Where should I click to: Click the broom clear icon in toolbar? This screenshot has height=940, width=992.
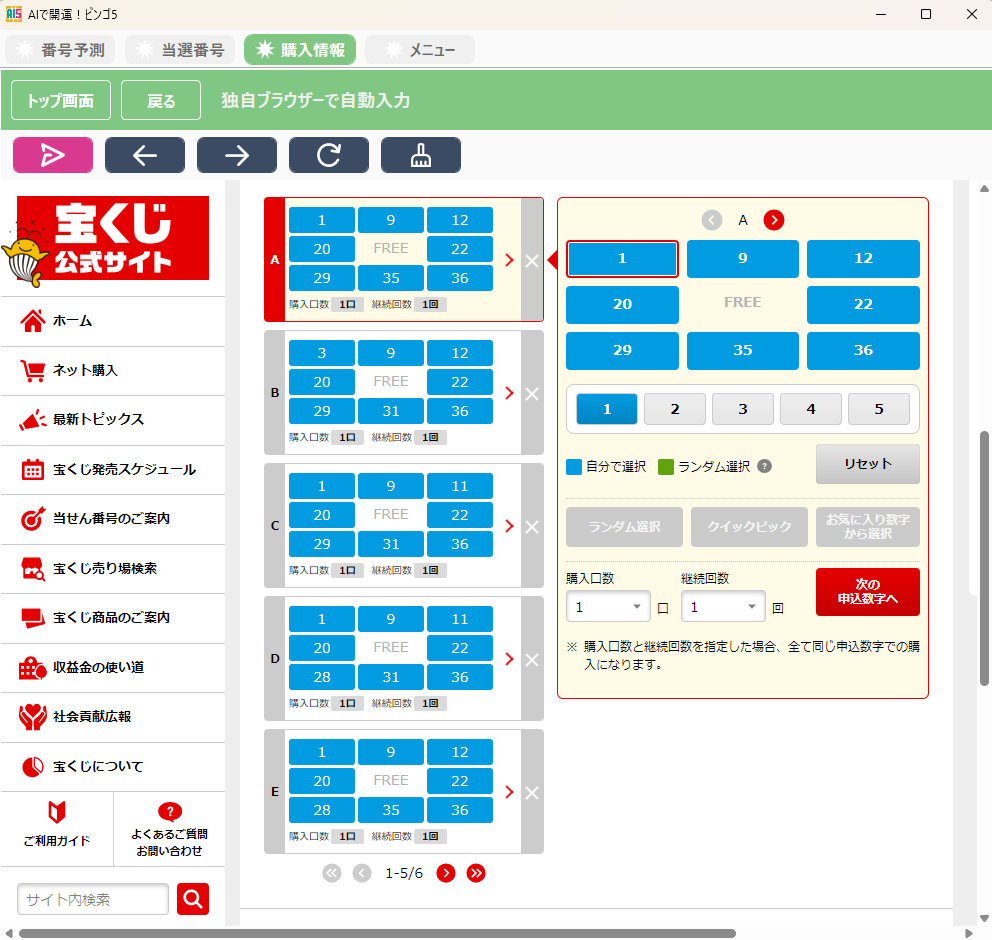pyautogui.click(x=421, y=155)
